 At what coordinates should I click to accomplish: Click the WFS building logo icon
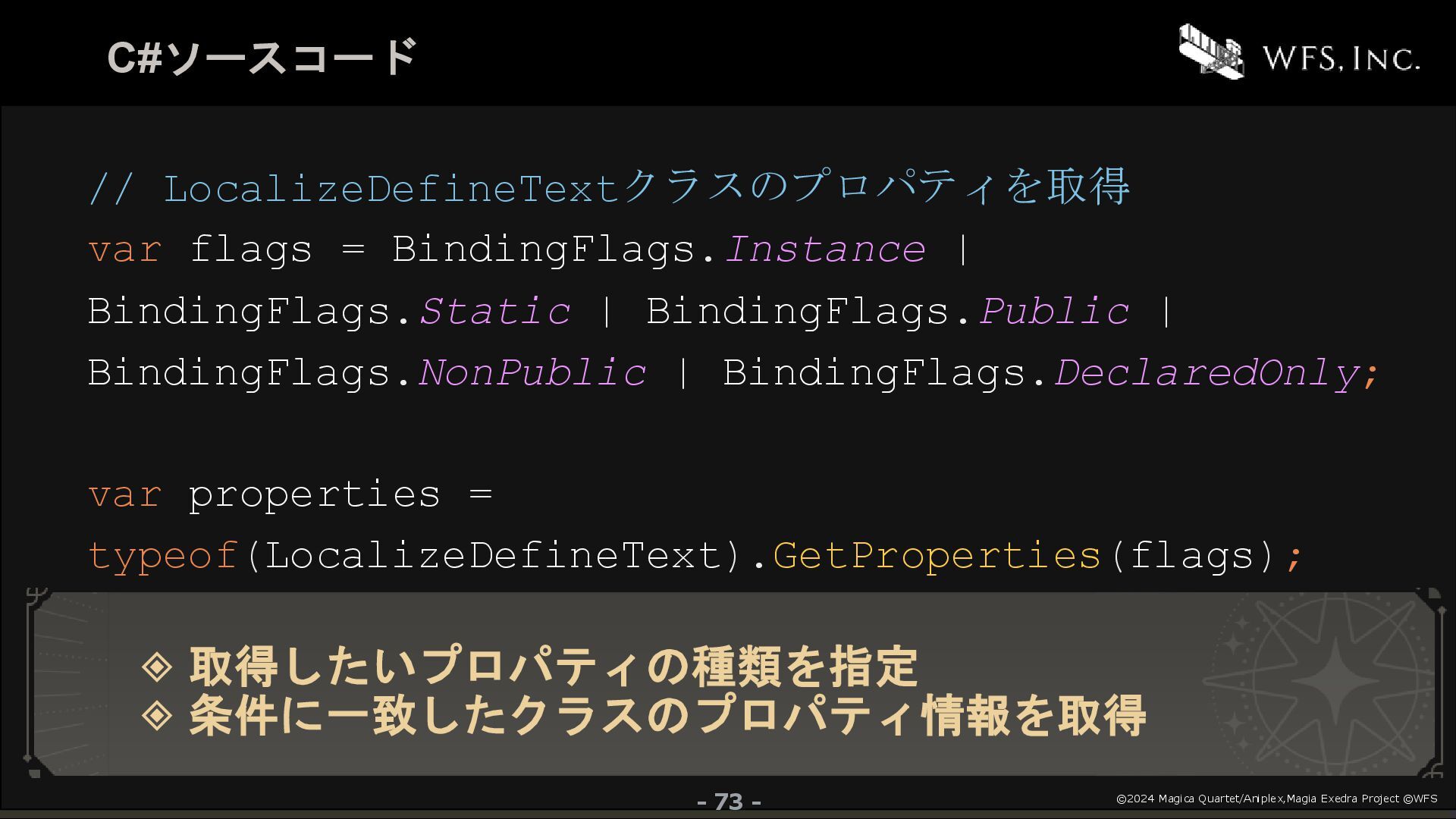[x=1211, y=51]
